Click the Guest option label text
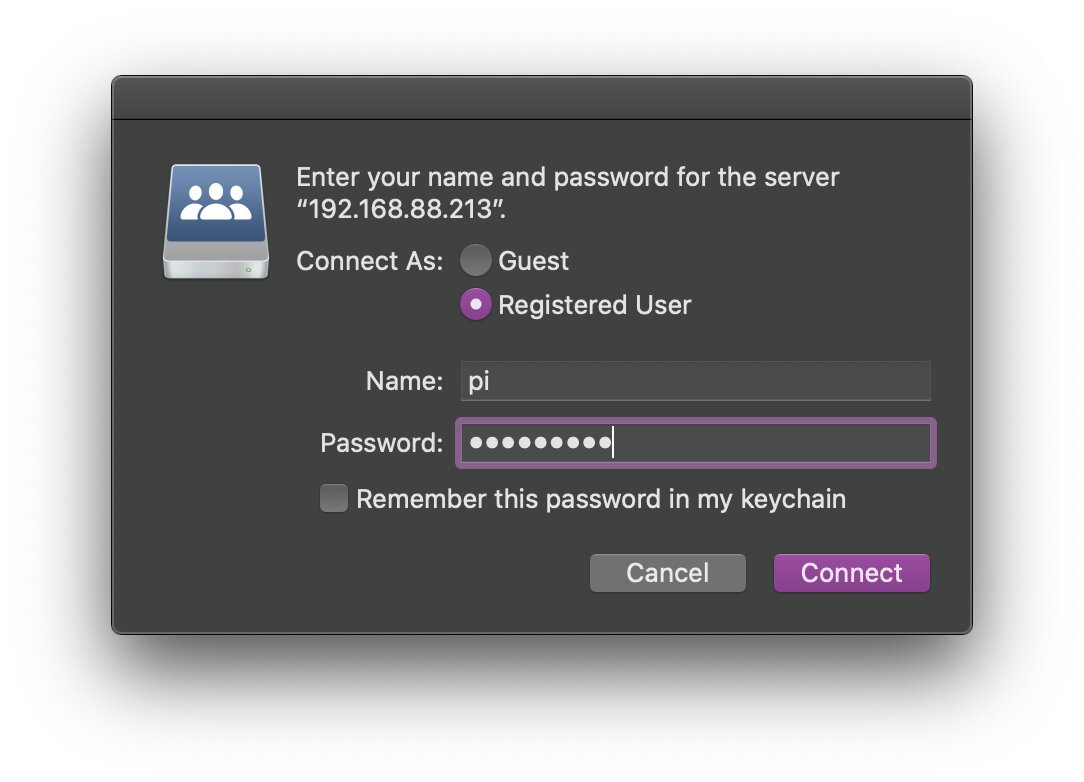 pos(533,261)
